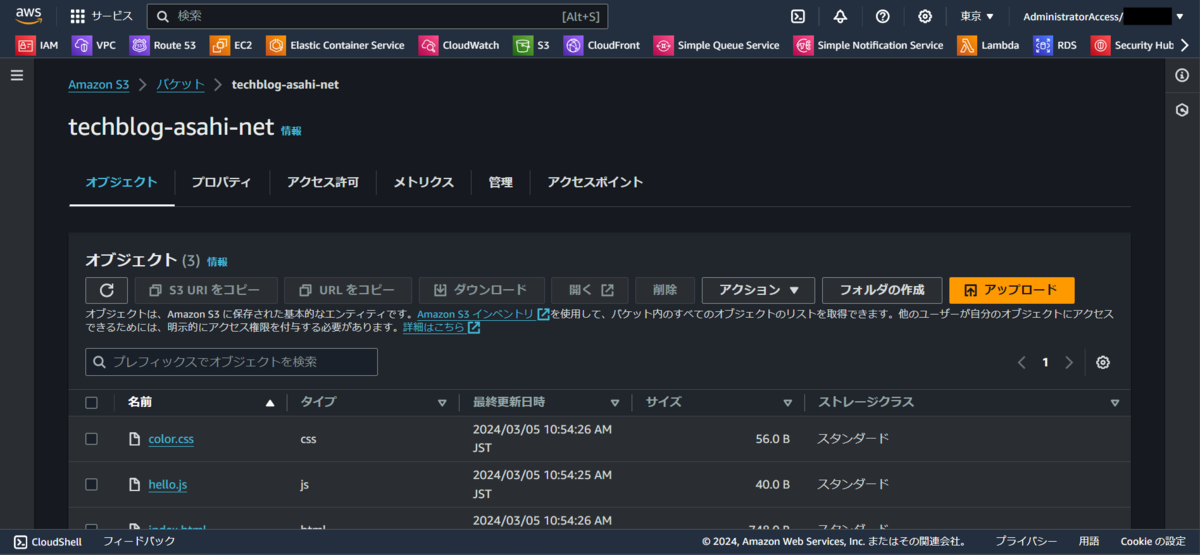This screenshot has width=1200, height=555.
Task: Click the アップロード upload button
Action: click(1011, 290)
